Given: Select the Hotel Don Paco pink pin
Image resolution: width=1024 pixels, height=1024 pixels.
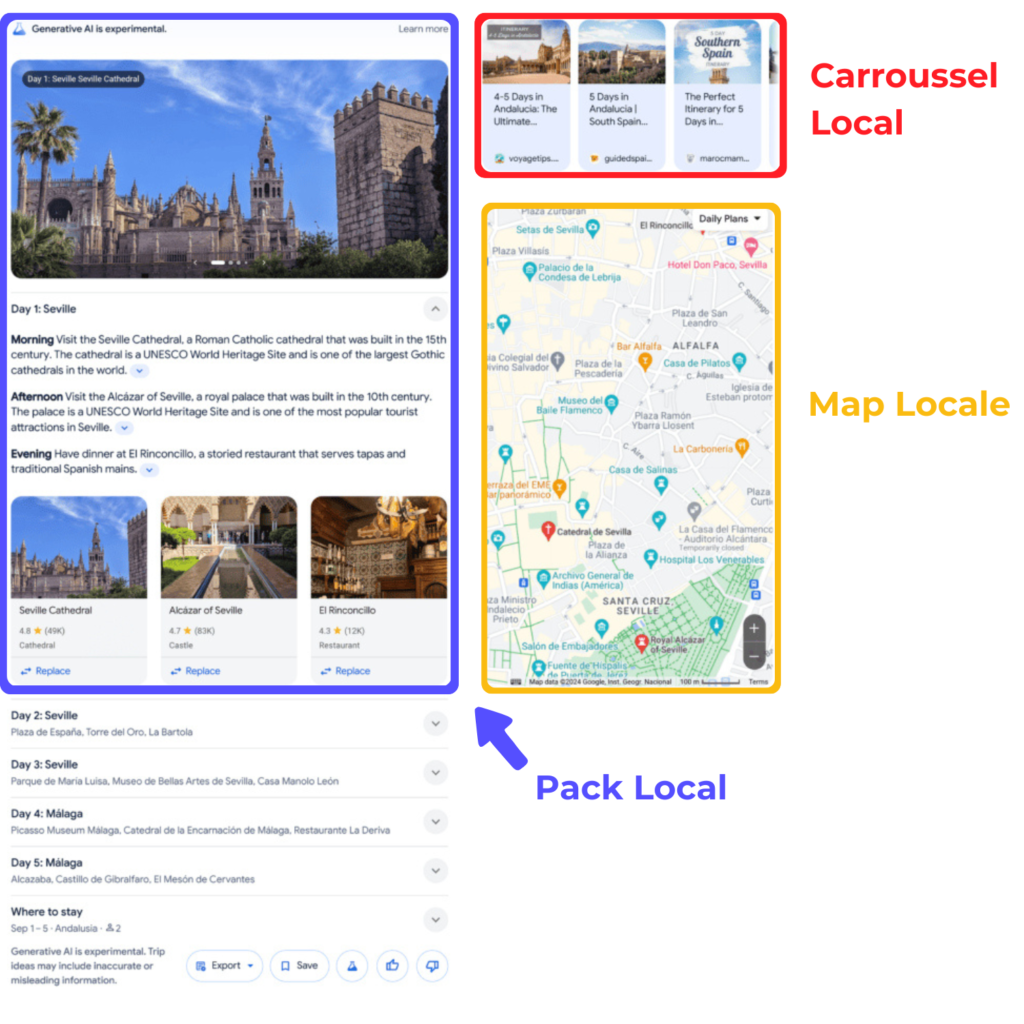Looking at the screenshot, I should [x=750, y=247].
